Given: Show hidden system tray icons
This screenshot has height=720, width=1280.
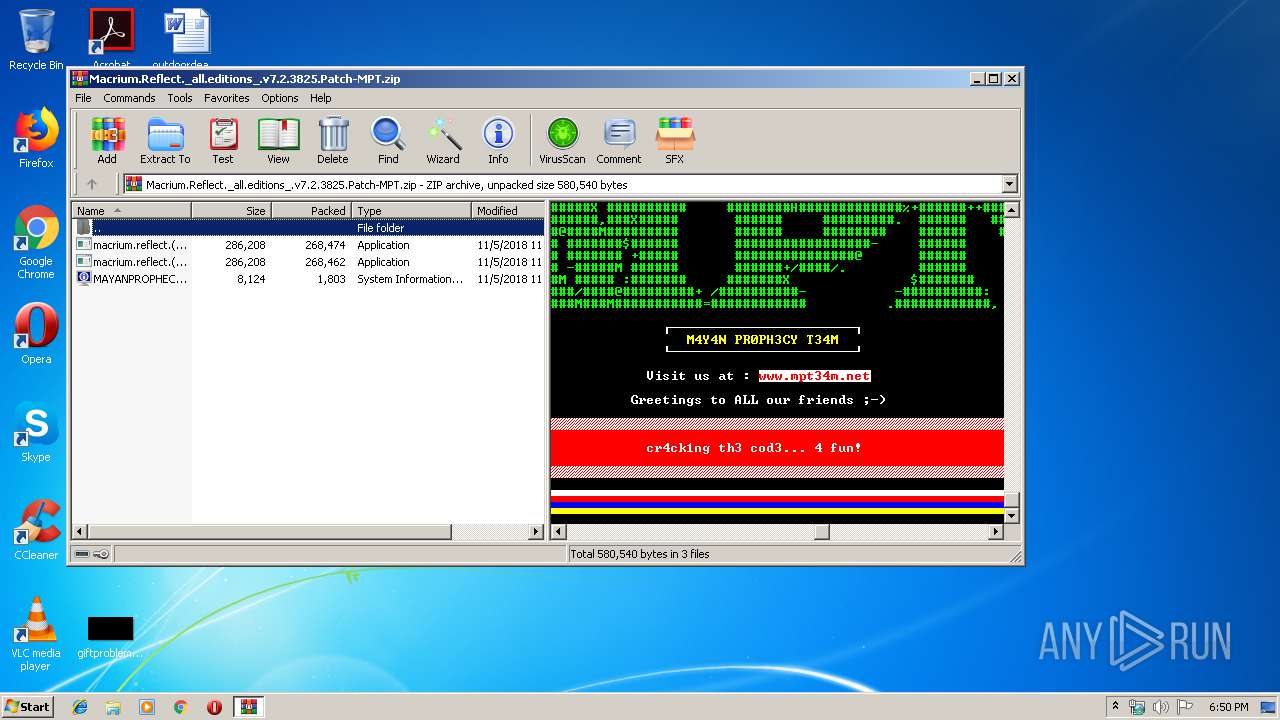Looking at the screenshot, I should [1115, 707].
